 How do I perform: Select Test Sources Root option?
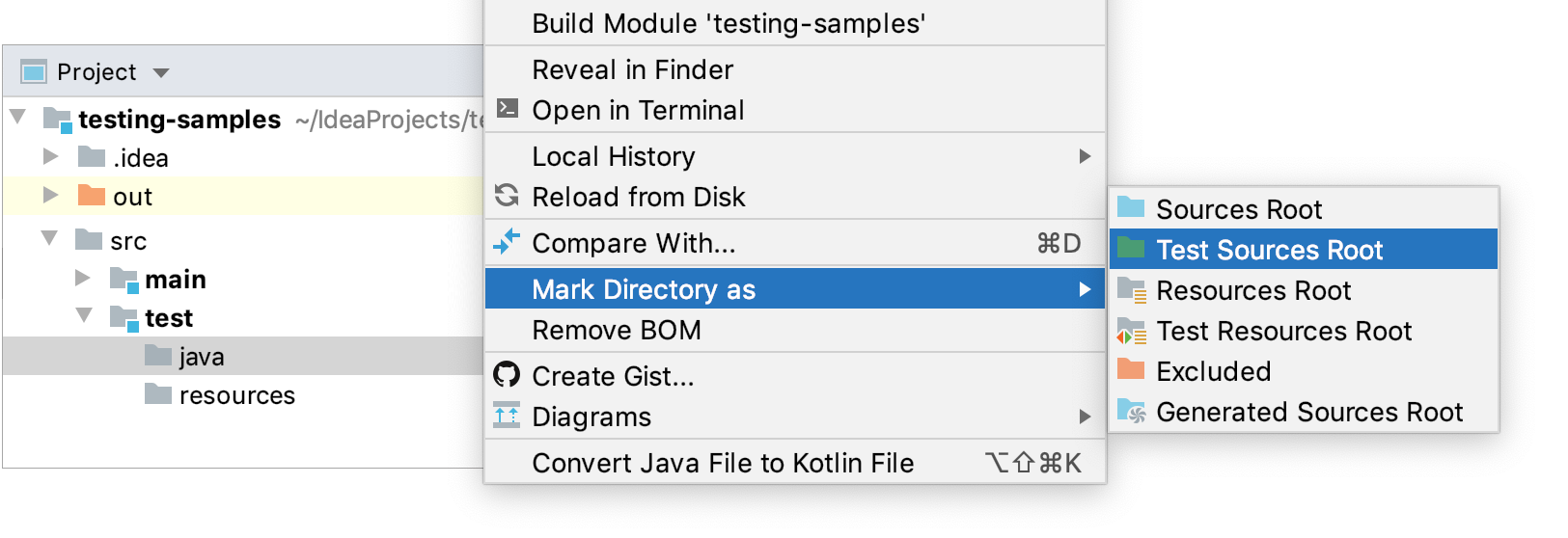coord(1304,250)
